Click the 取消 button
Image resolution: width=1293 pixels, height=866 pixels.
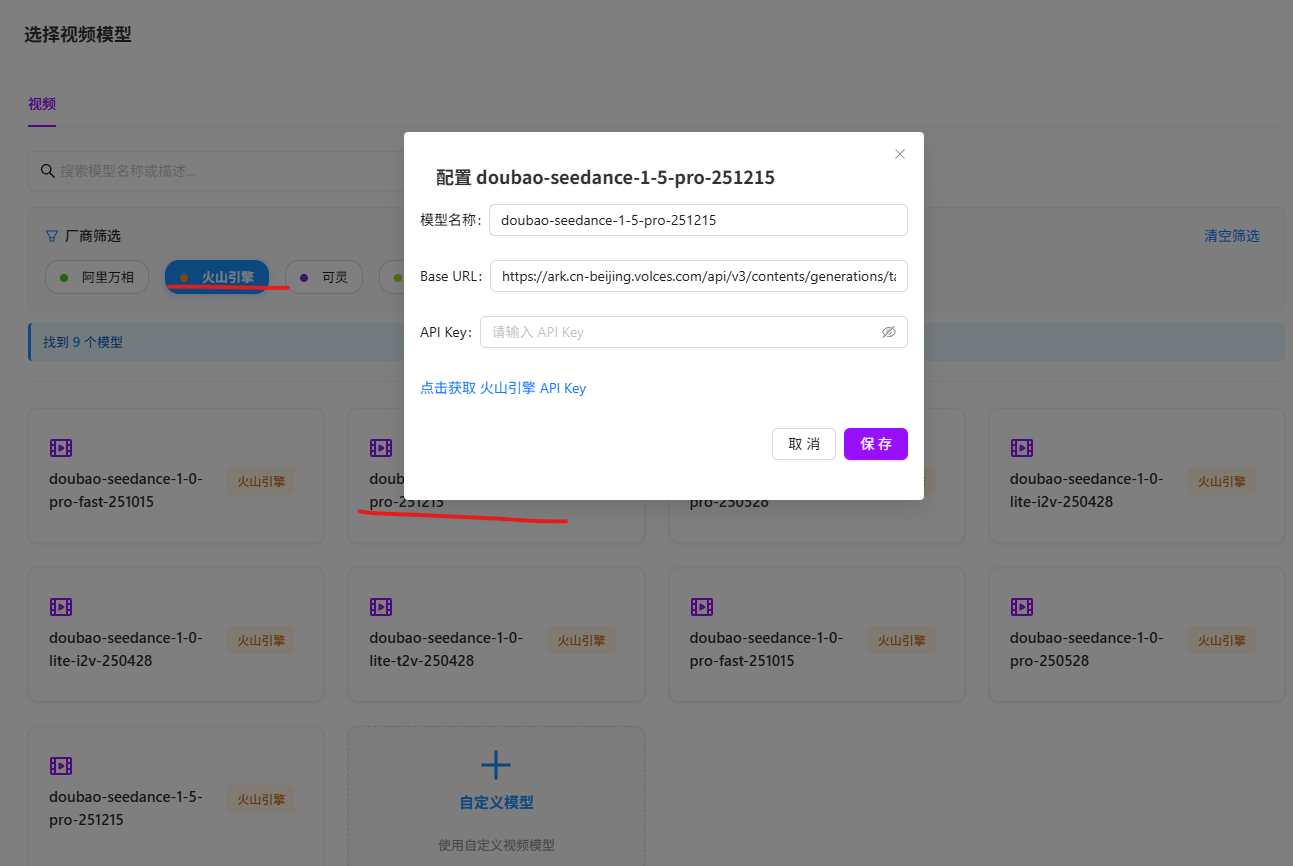click(x=803, y=444)
